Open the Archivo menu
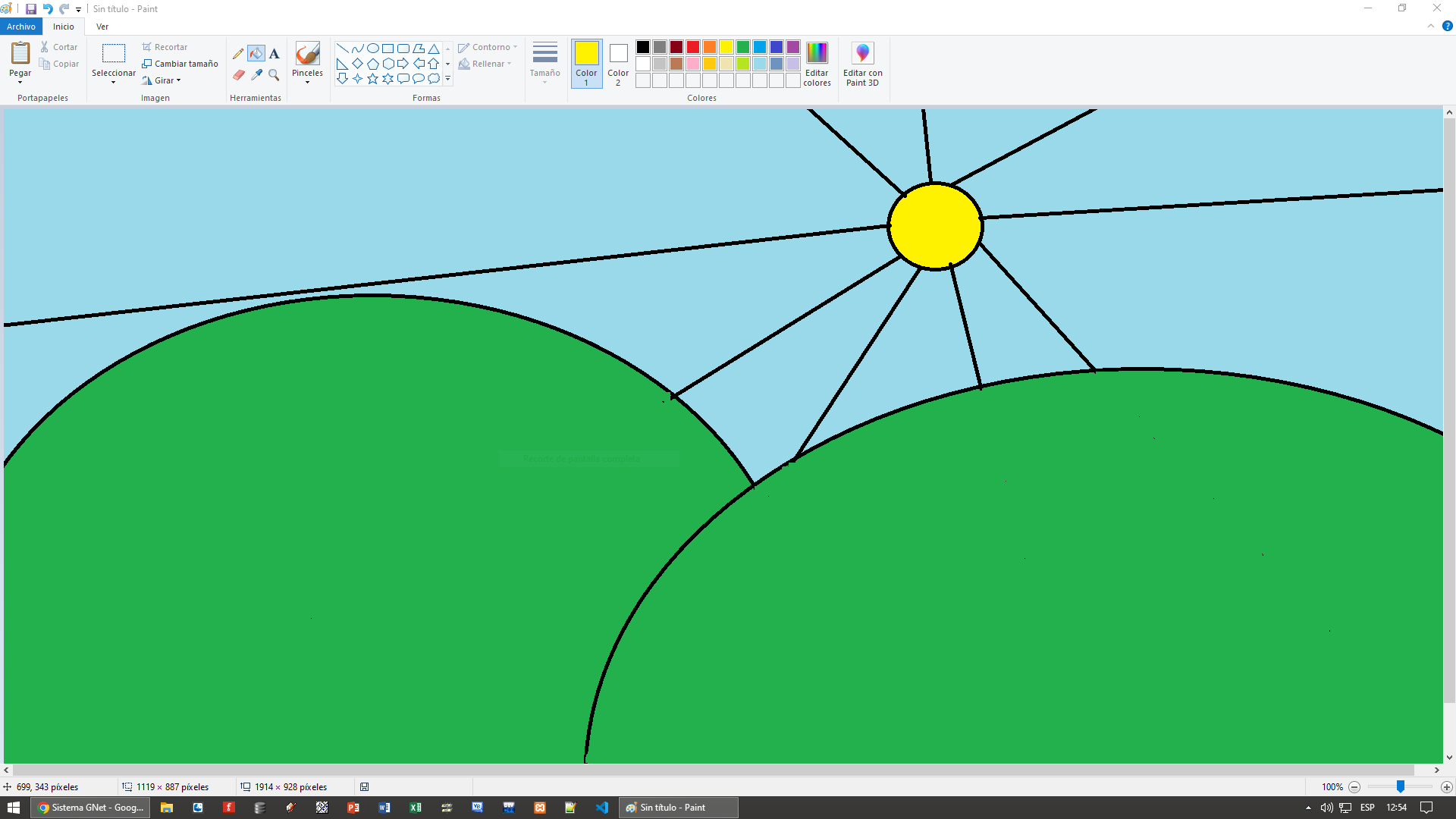1456x819 pixels. coord(21,27)
